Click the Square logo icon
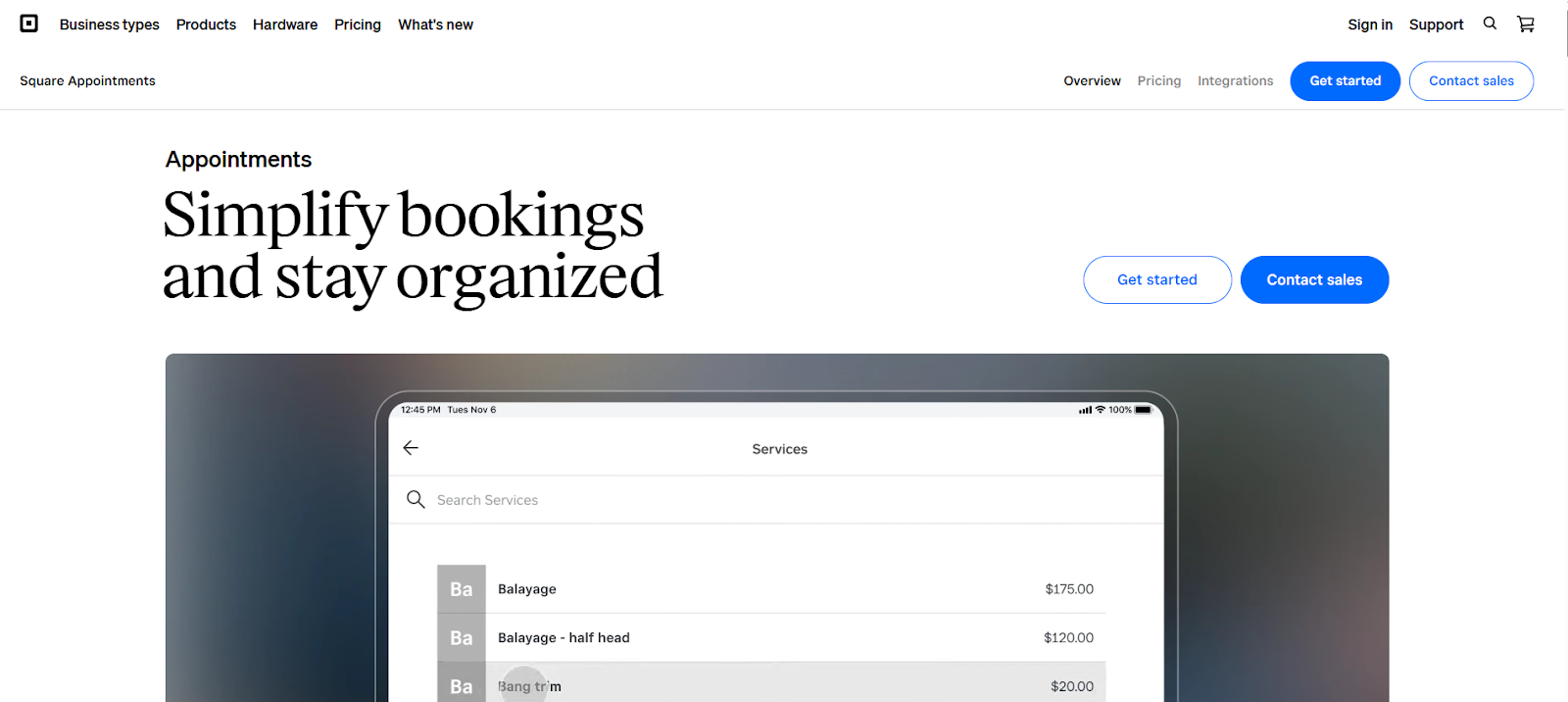Viewport: 1568px width, 702px height. coord(29,24)
